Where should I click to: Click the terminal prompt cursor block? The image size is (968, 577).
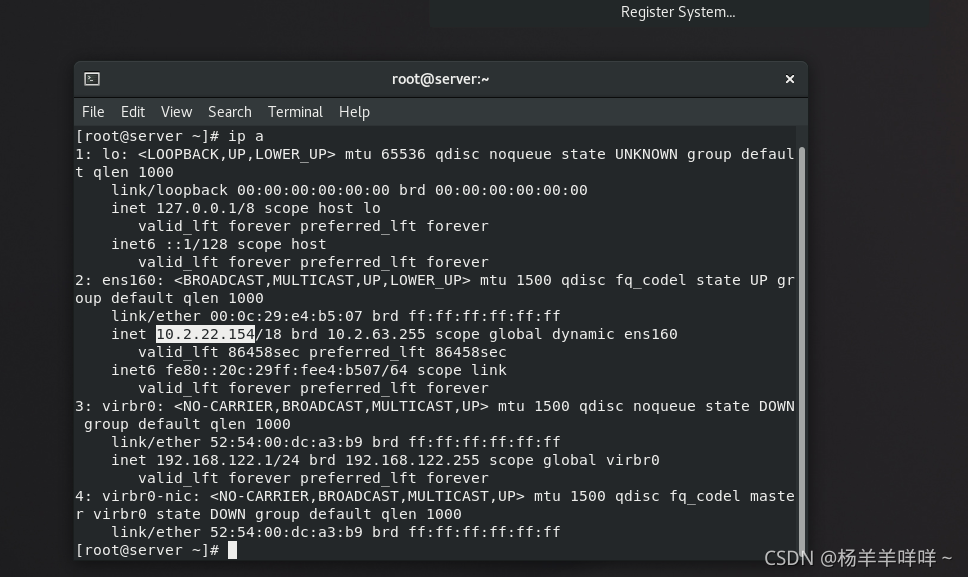(232, 550)
